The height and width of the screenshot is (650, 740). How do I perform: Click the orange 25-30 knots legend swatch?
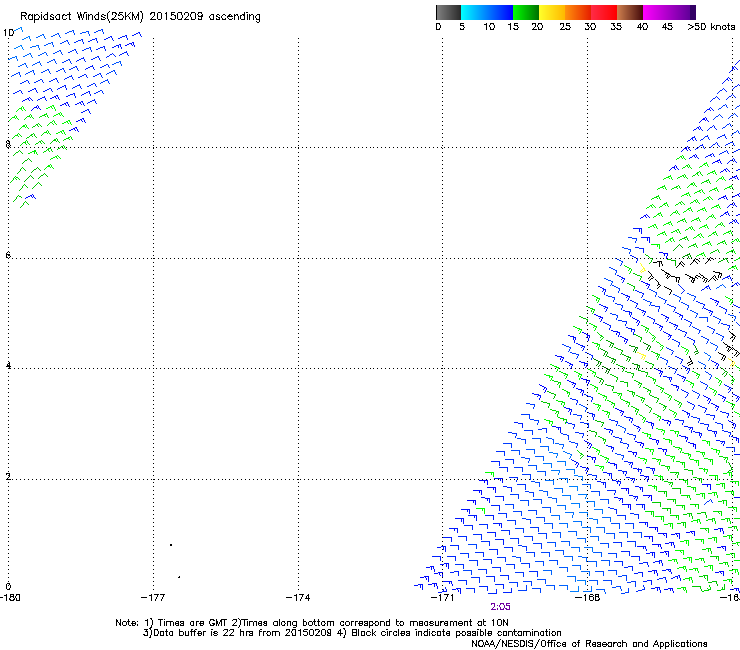tap(578, 12)
